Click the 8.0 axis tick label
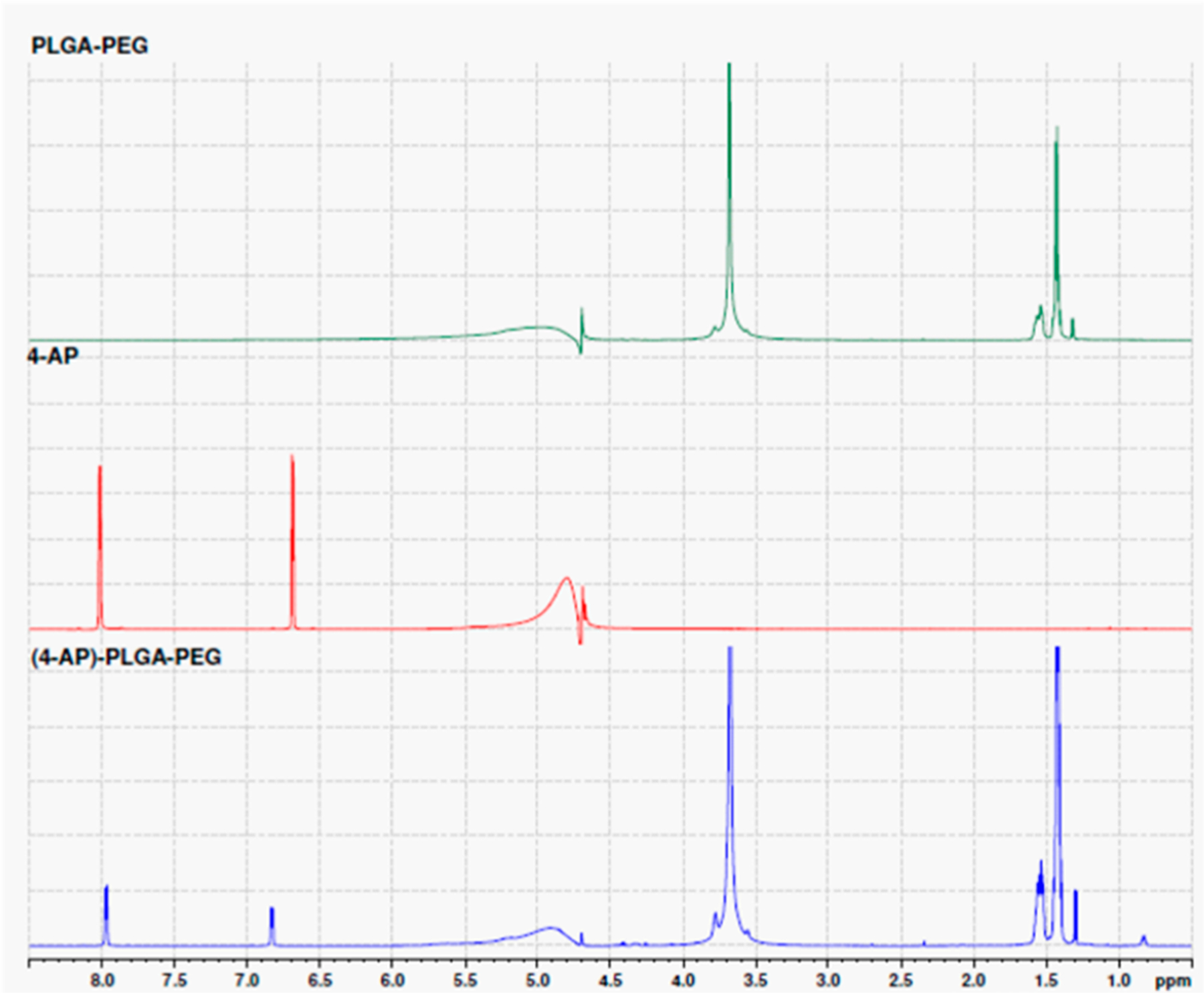The height and width of the screenshot is (993, 1204). (102, 980)
